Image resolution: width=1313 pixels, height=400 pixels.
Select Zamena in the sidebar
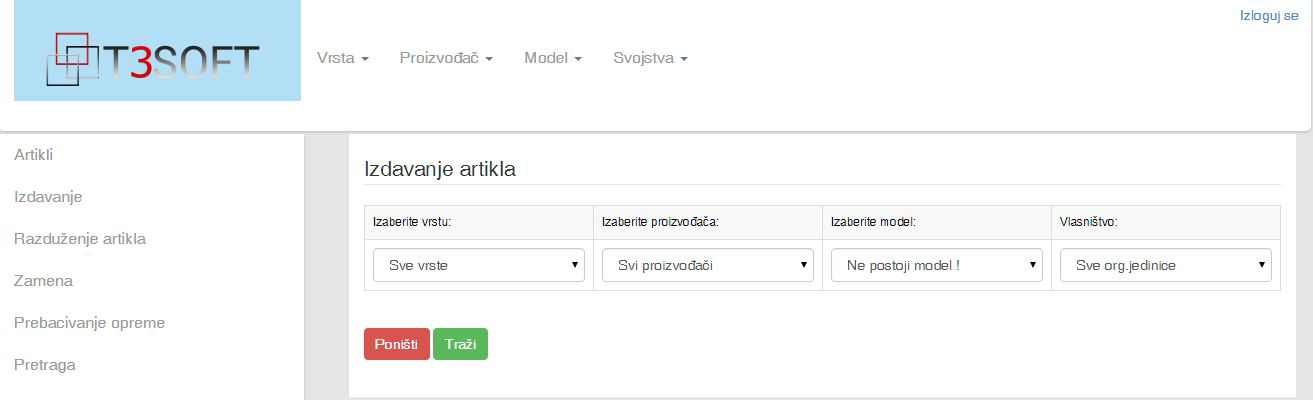coord(43,281)
